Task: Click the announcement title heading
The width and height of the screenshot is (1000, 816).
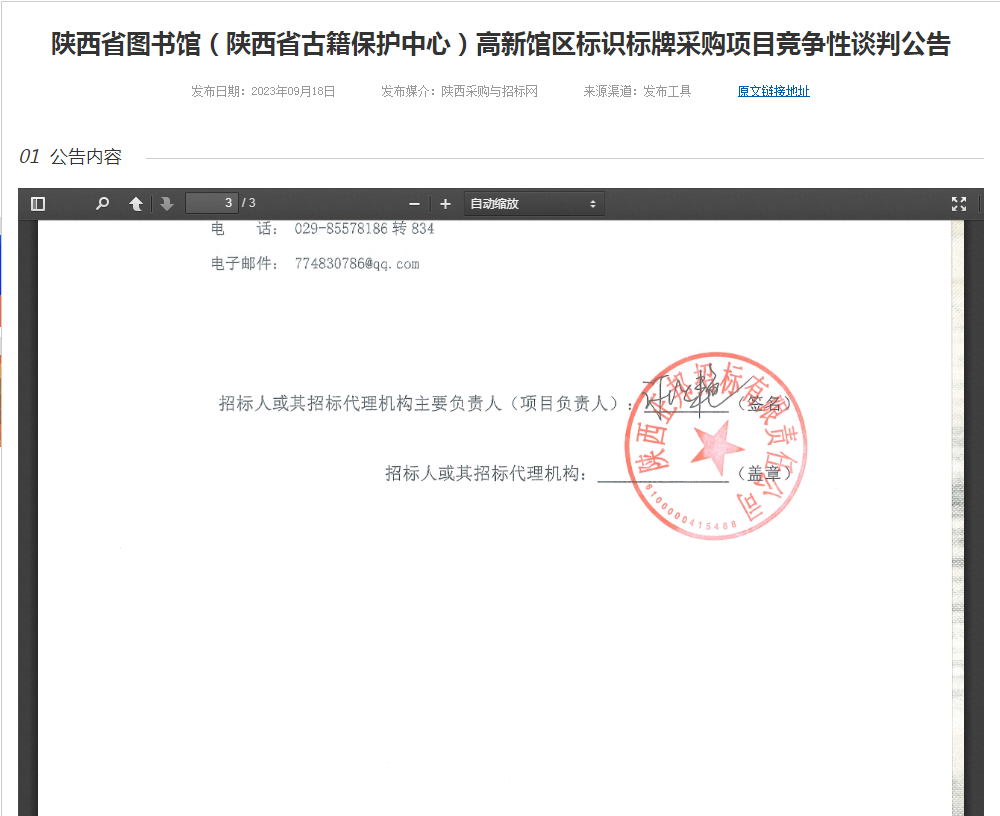Action: [x=500, y=45]
